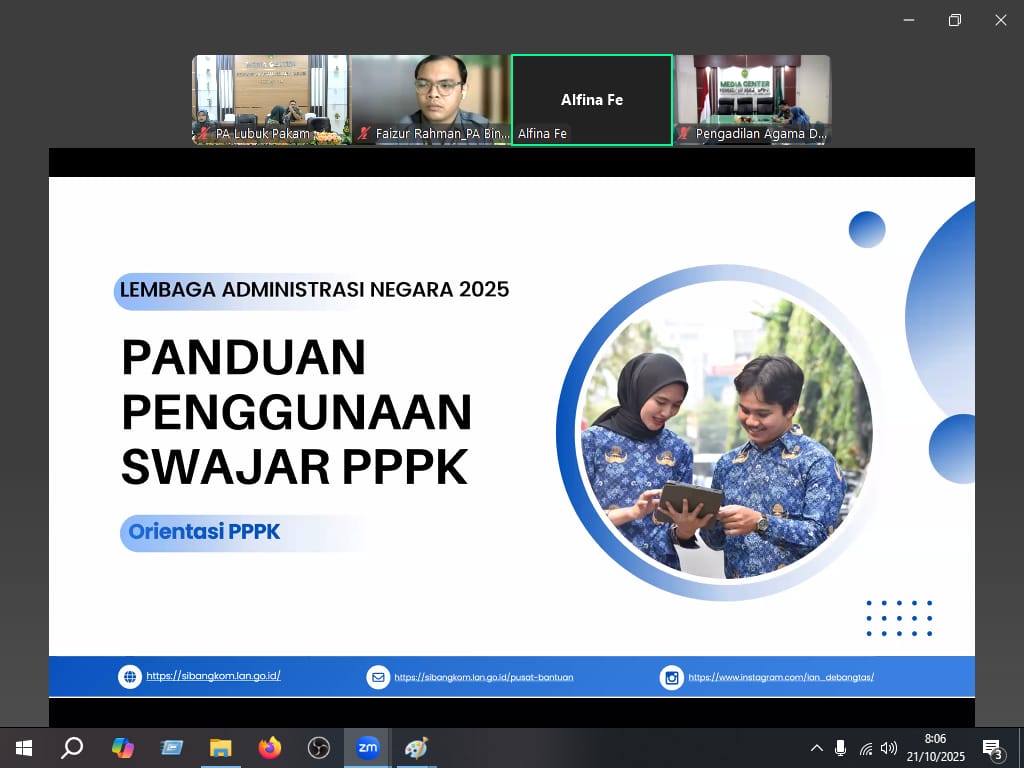Select the Pengadilan Agama video thumbnail

[753, 99]
